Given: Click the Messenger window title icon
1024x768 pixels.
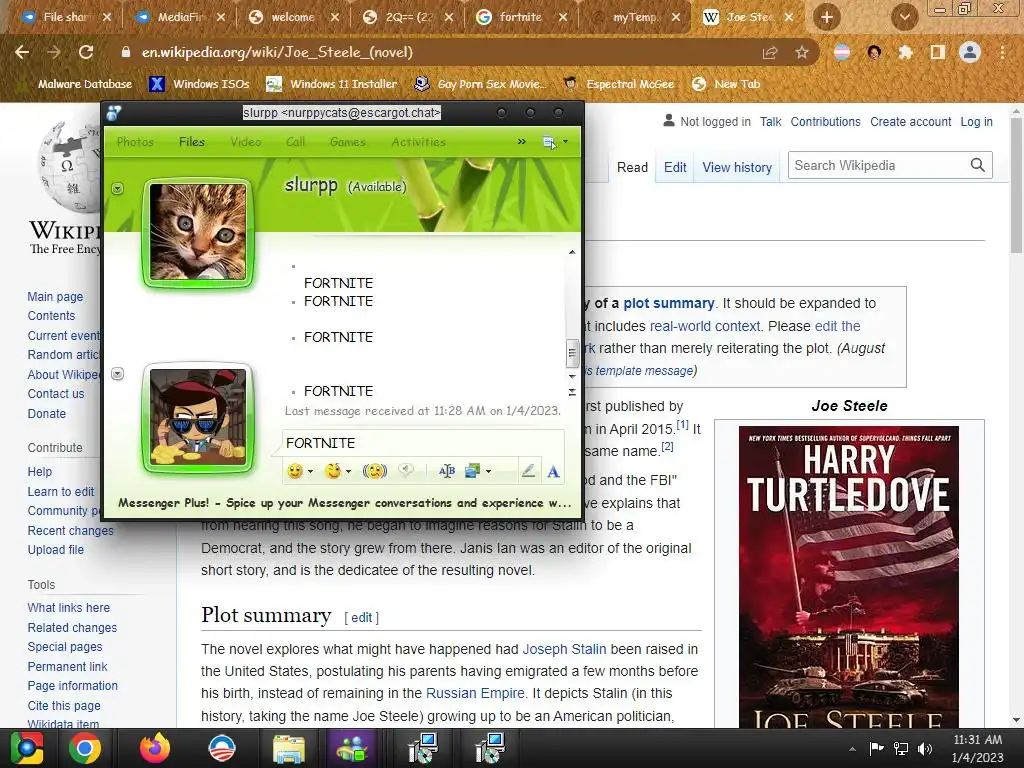Looking at the screenshot, I should pyautogui.click(x=114, y=113).
